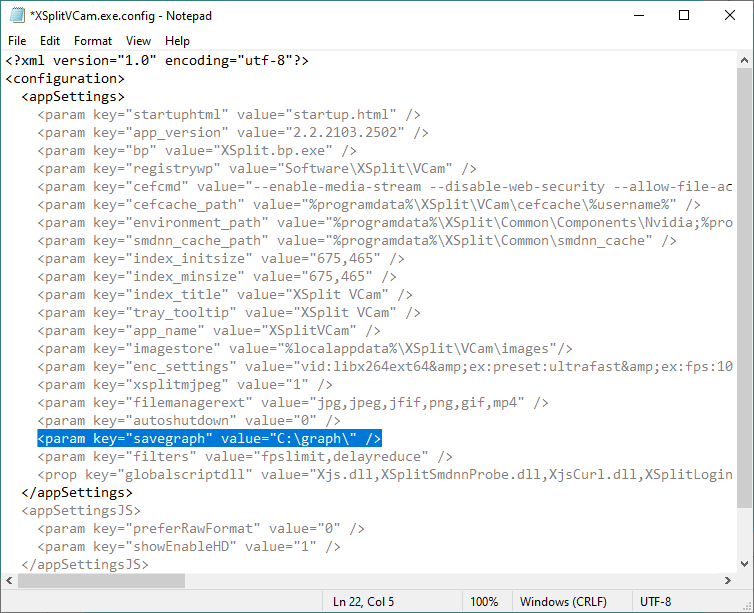Open the Help menu
Screen dimensions: 754x613
[x=177, y=41]
